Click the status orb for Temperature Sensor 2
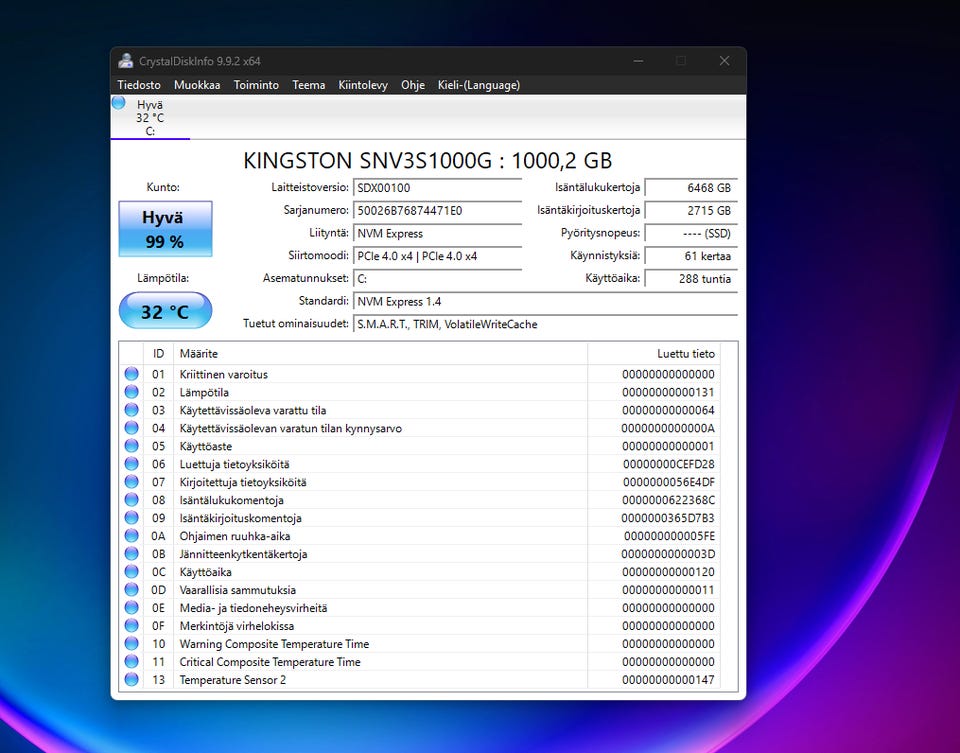Viewport: 960px width, 753px height. [131, 680]
